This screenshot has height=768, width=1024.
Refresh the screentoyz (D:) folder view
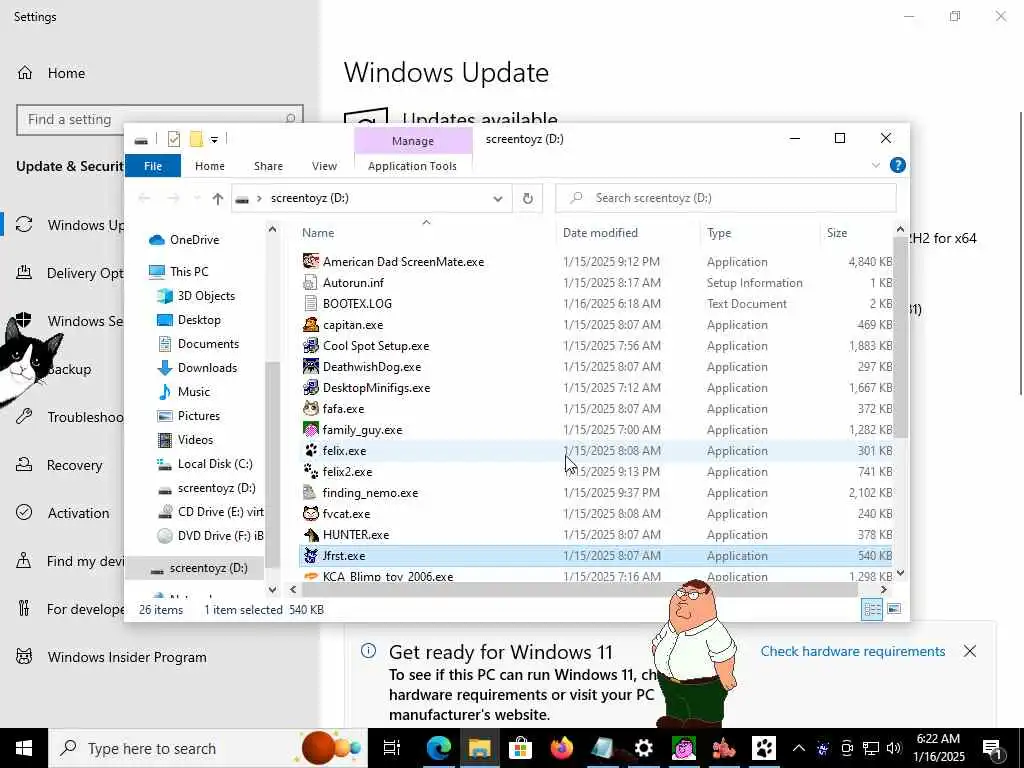point(528,198)
